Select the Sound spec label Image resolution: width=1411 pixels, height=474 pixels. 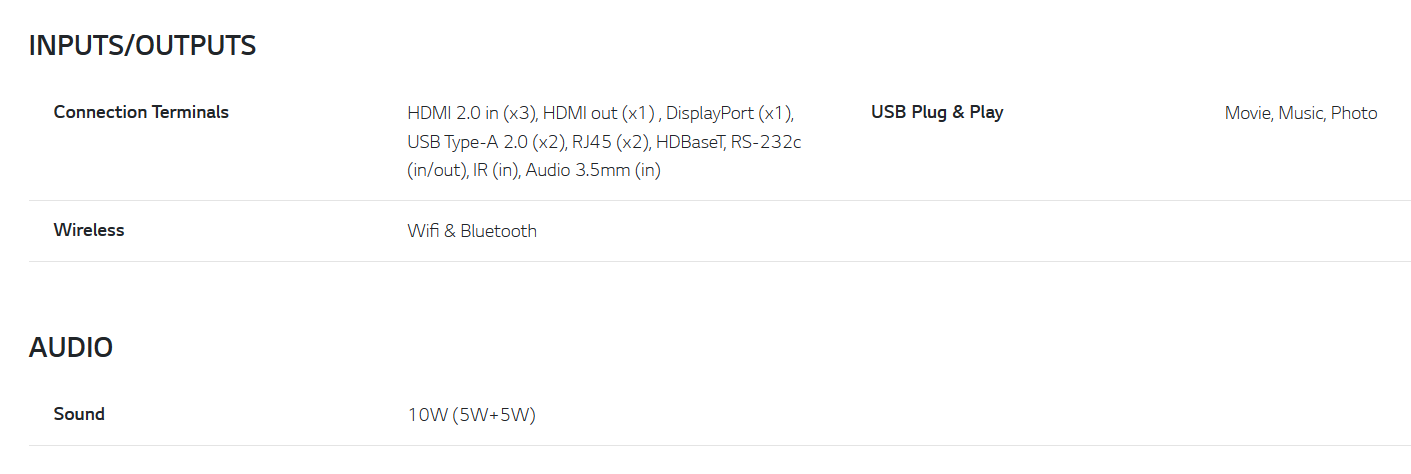point(79,414)
